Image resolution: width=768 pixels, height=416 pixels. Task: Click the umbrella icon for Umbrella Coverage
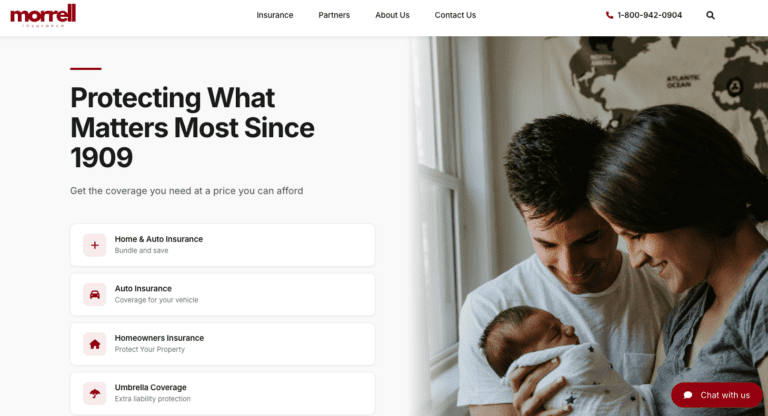pyautogui.click(x=95, y=393)
